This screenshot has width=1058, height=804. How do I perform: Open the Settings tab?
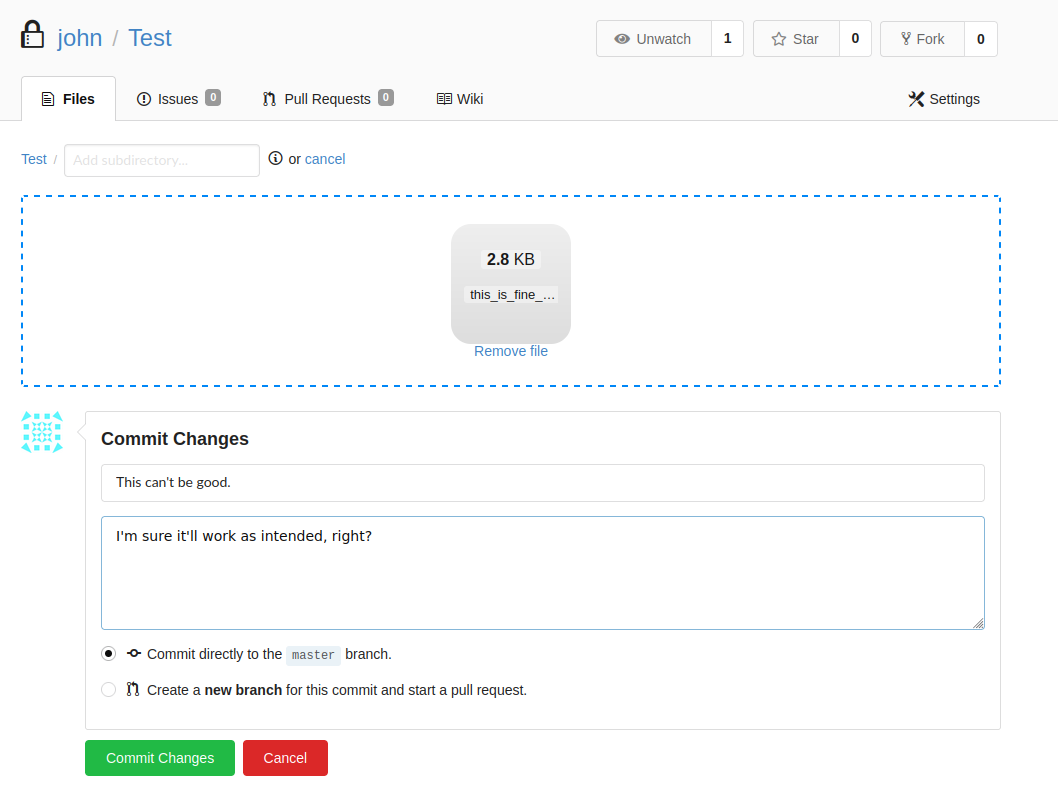[944, 99]
